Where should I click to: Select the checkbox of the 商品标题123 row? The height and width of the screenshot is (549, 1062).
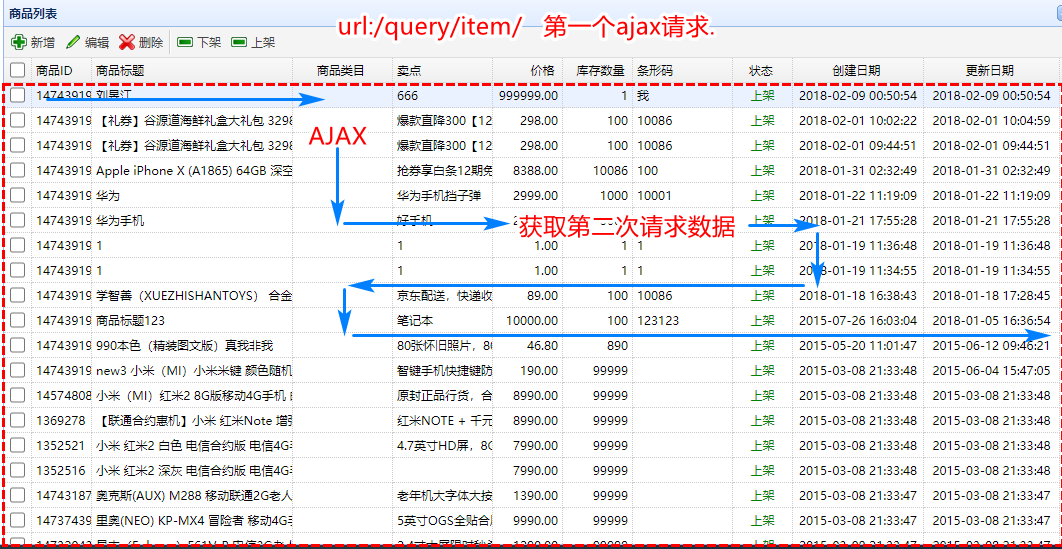(x=18, y=320)
